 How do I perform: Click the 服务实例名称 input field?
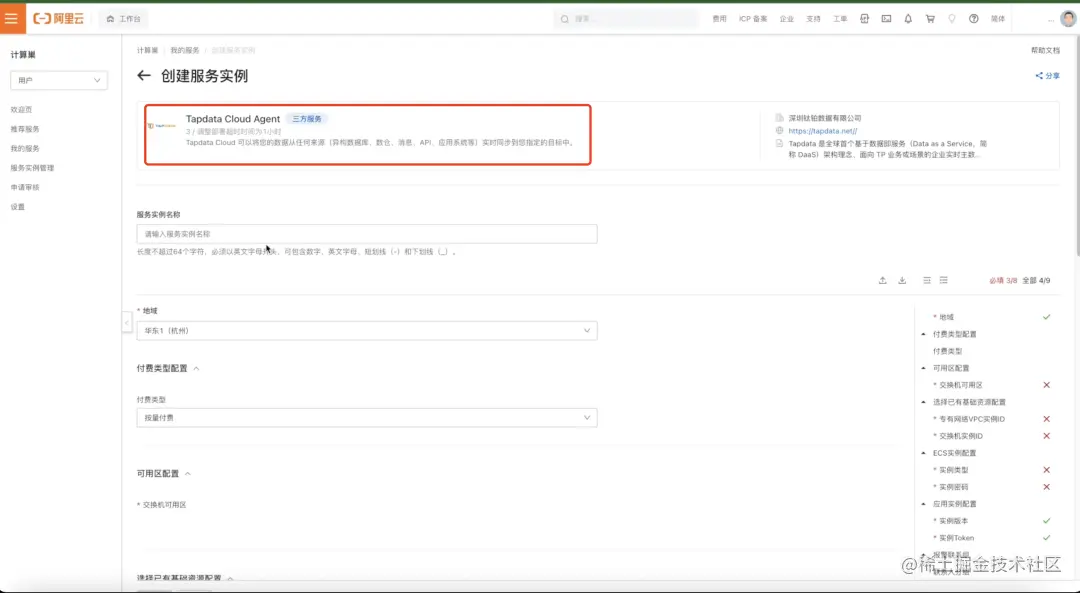tap(366, 233)
